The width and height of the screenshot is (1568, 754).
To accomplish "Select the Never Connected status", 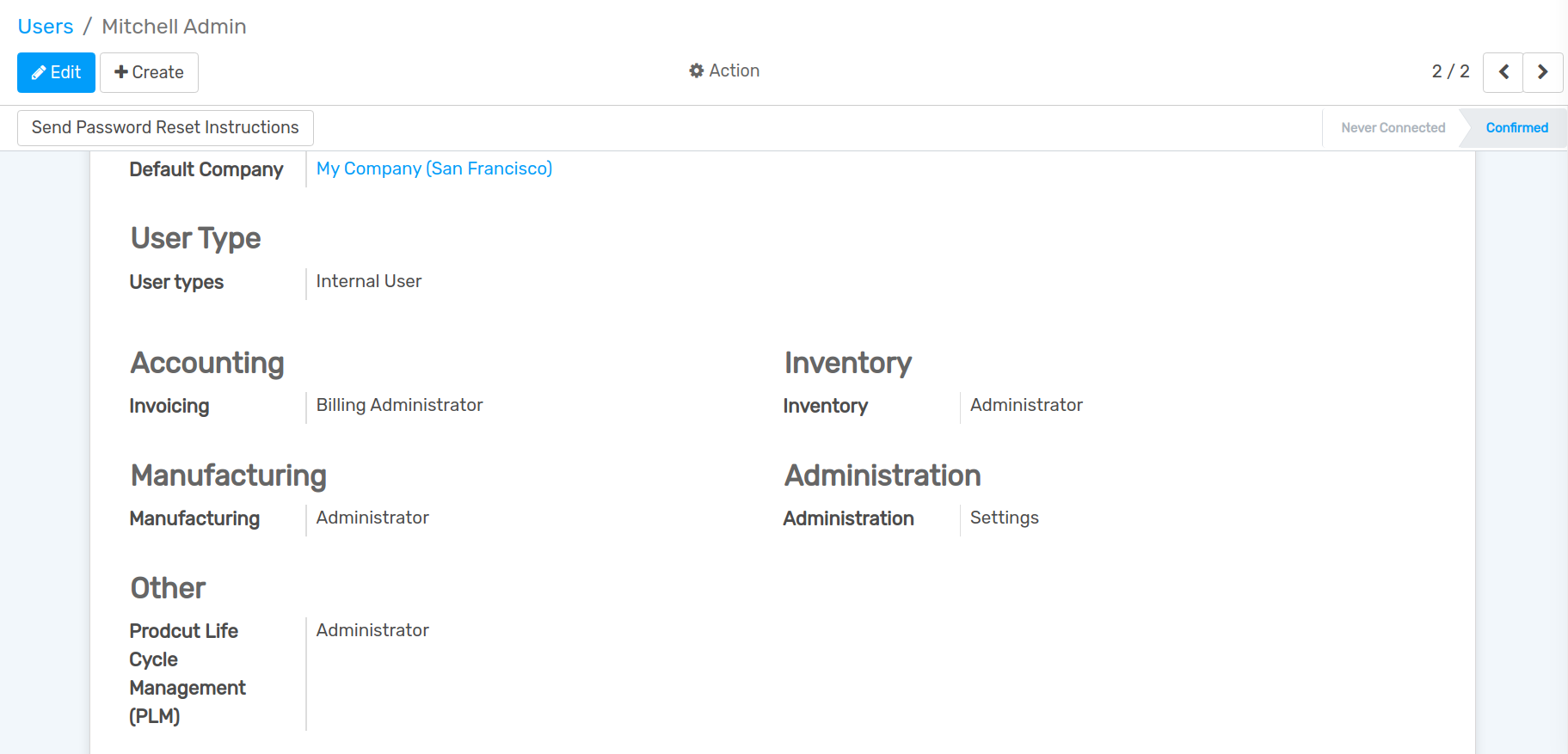I will coord(1393,128).
